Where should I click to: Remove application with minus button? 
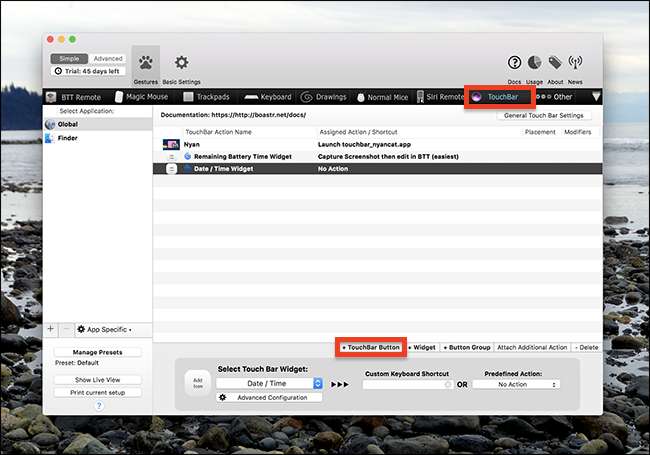pos(66,329)
